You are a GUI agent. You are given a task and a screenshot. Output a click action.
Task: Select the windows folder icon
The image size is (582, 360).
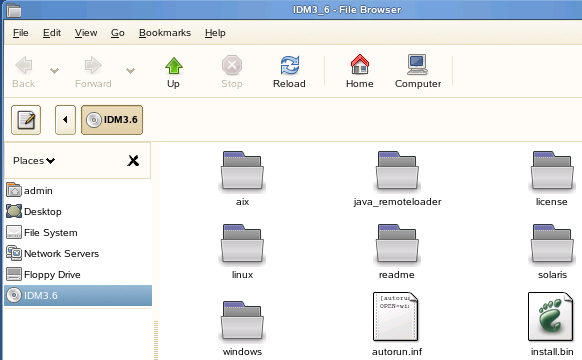coord(242,321)
